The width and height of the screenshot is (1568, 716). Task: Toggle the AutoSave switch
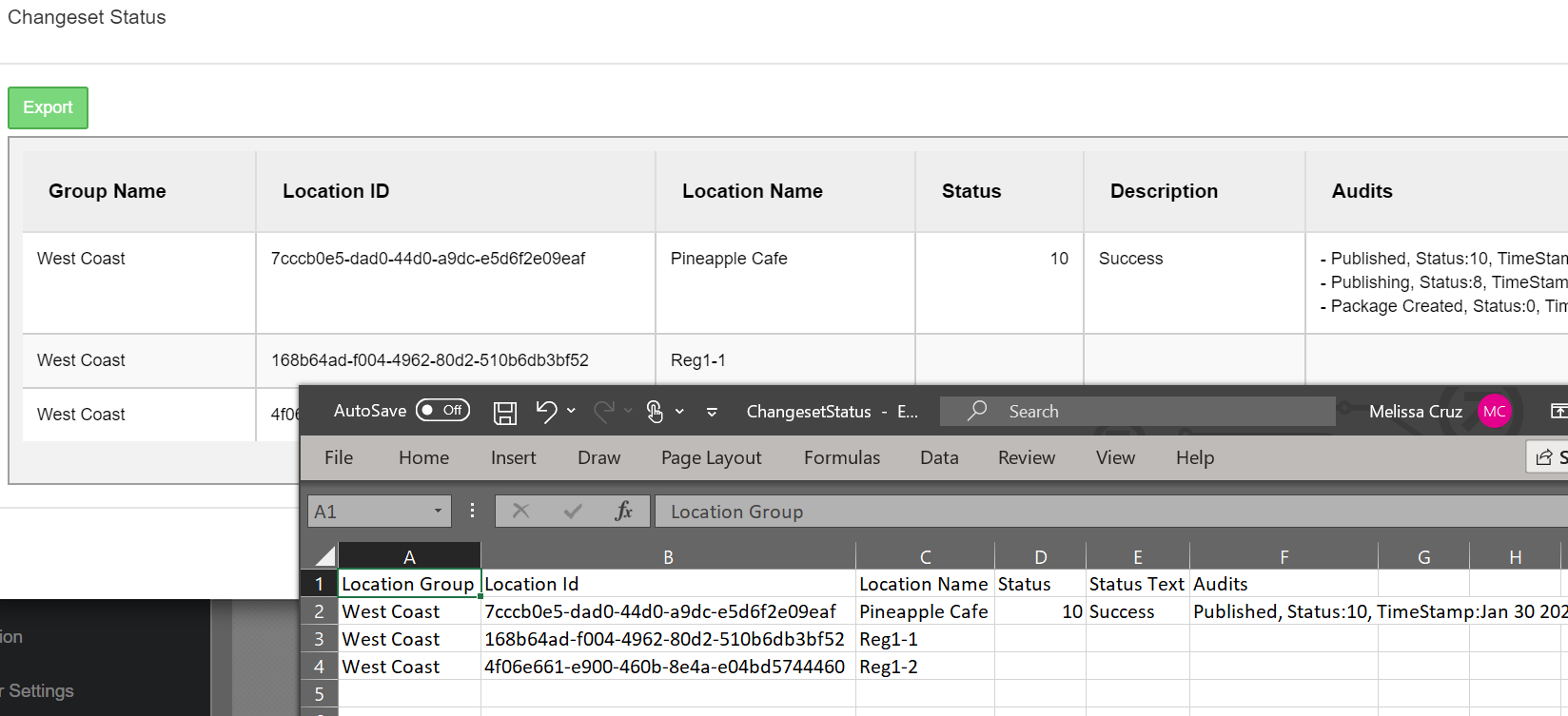[443, 410]
